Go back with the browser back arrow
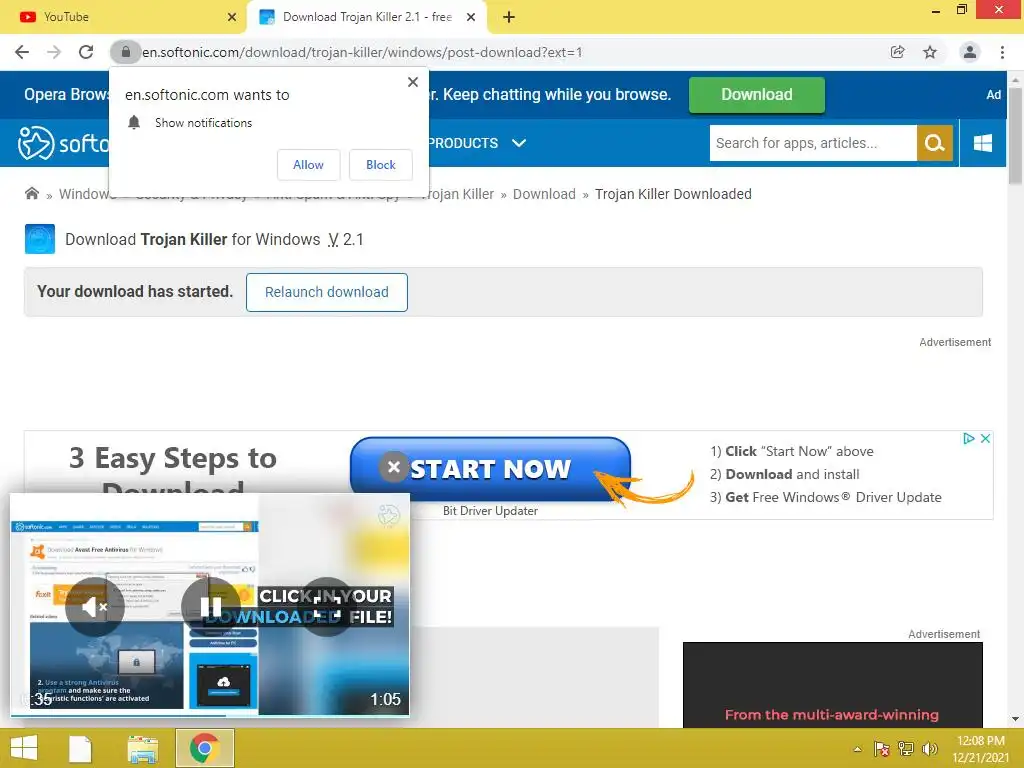The height and width of the screenshot is (768, 1024). [22, 52]
